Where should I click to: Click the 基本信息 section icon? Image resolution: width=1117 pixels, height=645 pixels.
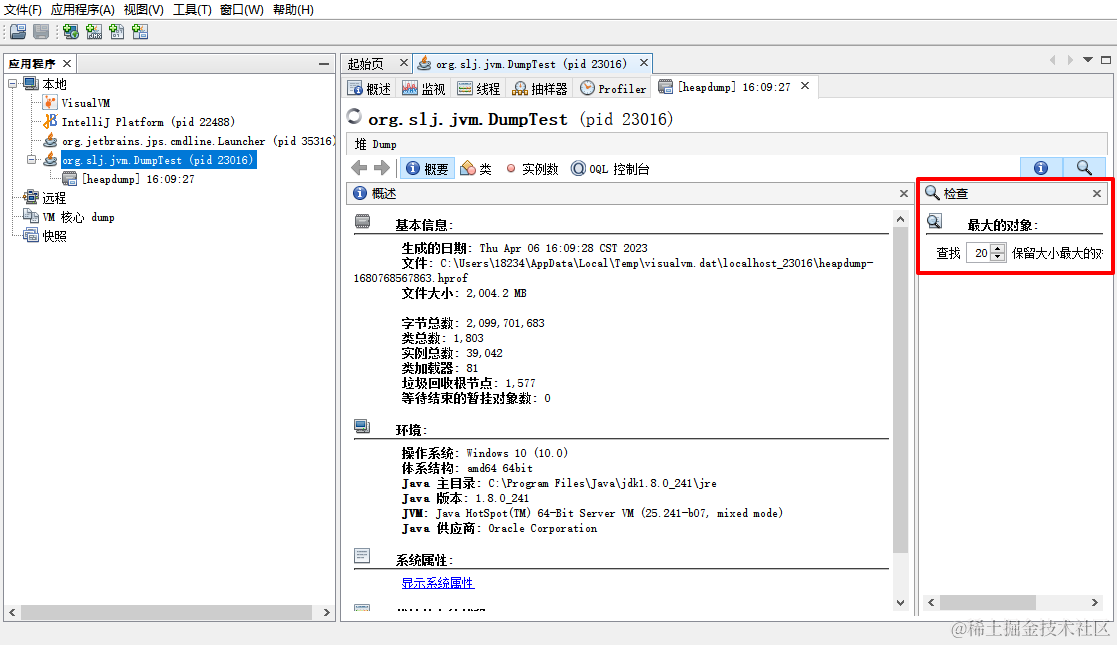(363, 222)
